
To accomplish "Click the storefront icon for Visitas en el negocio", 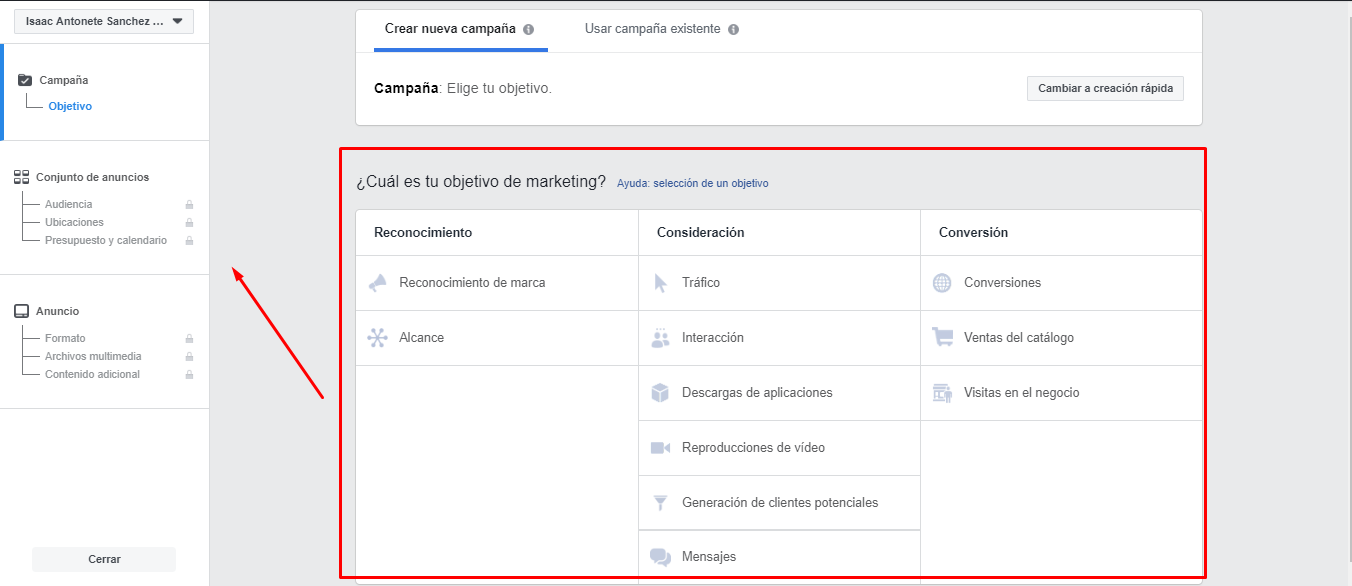I will pyautogui.click(x=942, y=393).
